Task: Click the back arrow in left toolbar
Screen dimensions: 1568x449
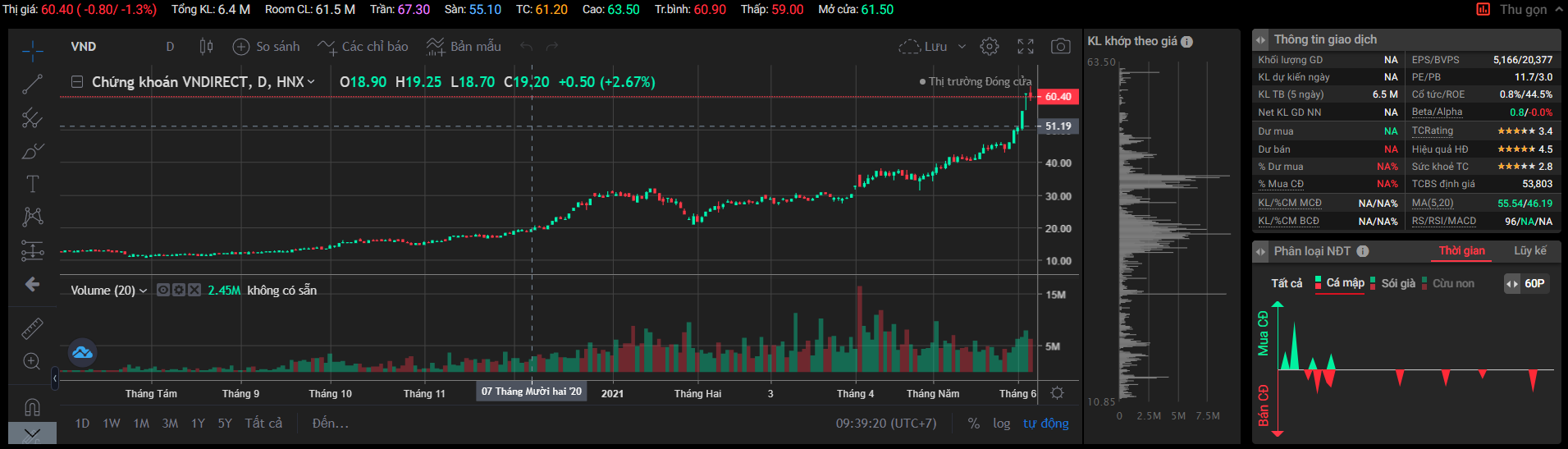Action: [x=32, y=284]
